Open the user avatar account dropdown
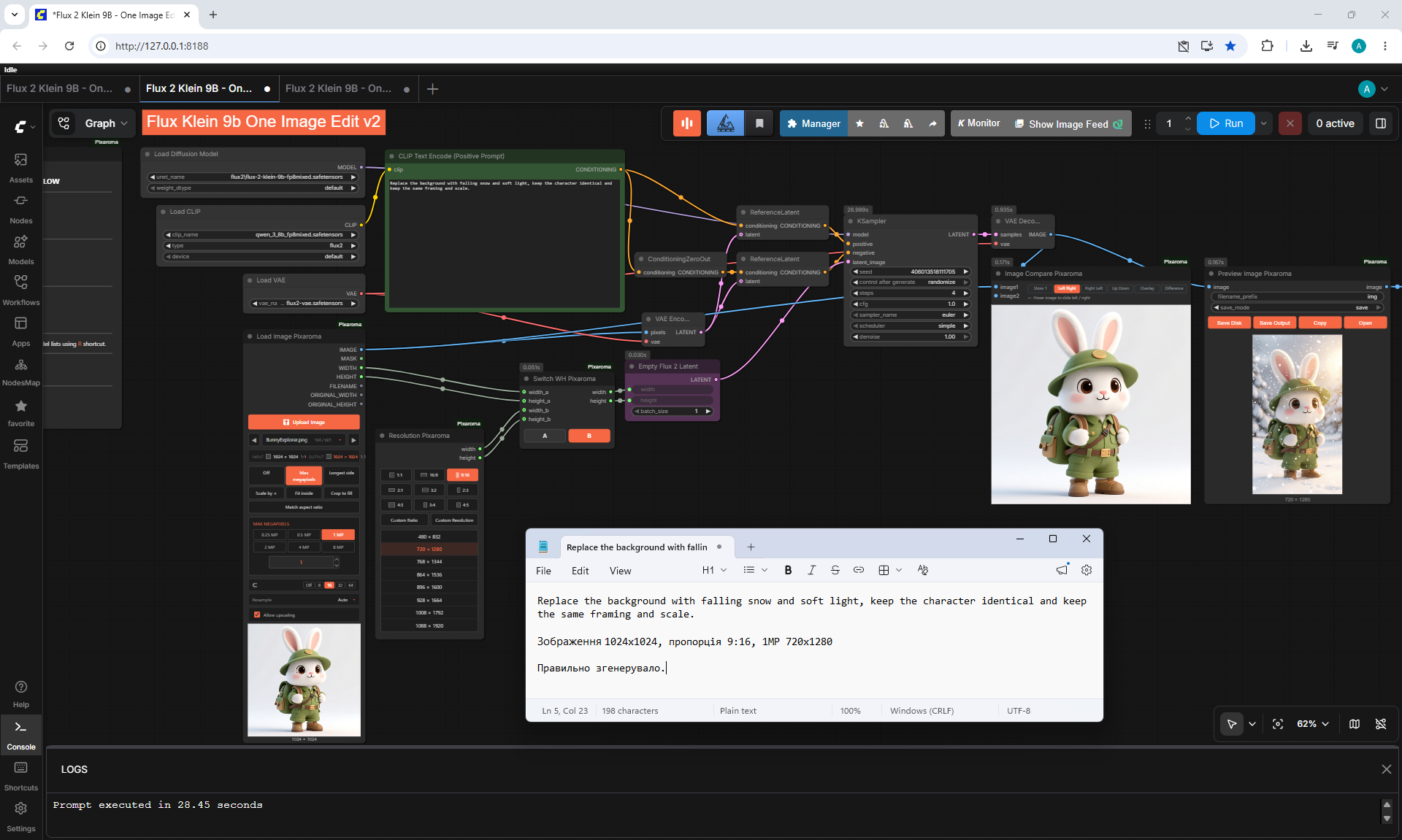This screenshot has width=1402, height=840. point(1374,89)
